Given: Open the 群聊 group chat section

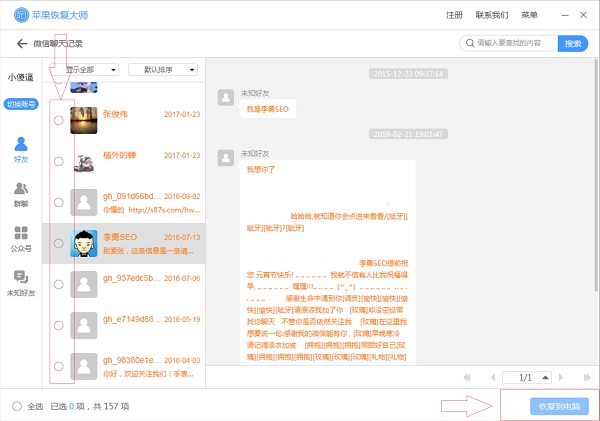Looking at the screenshot, I should [x=21, y=193].
